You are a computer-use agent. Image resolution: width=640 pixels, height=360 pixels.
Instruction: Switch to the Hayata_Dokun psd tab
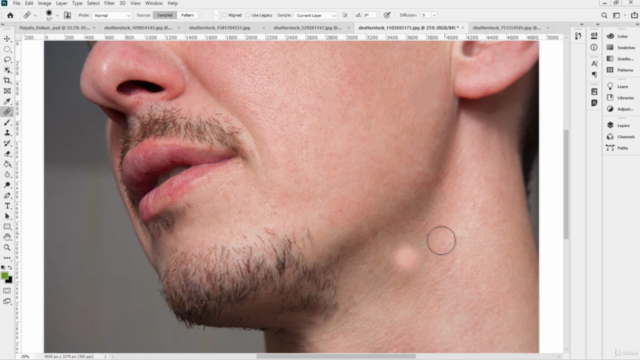click(x=54, y=28)
